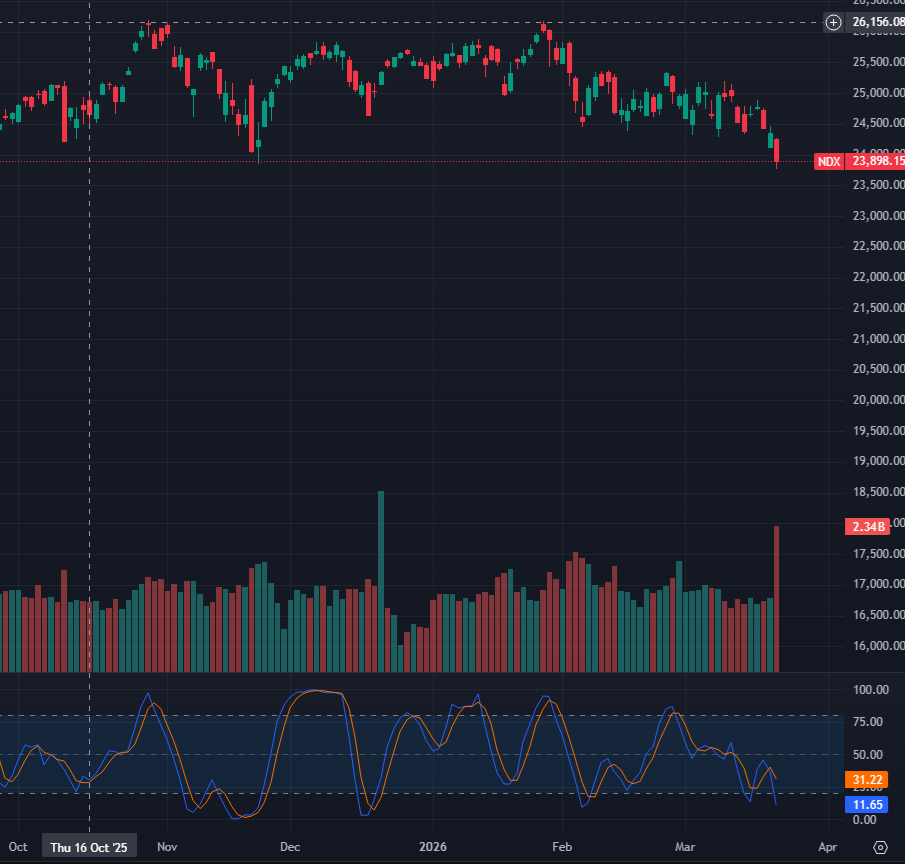Click the 16,000.00 price scale label
Viewport: 905px width, 864px height.
click(x=878, y=645)
